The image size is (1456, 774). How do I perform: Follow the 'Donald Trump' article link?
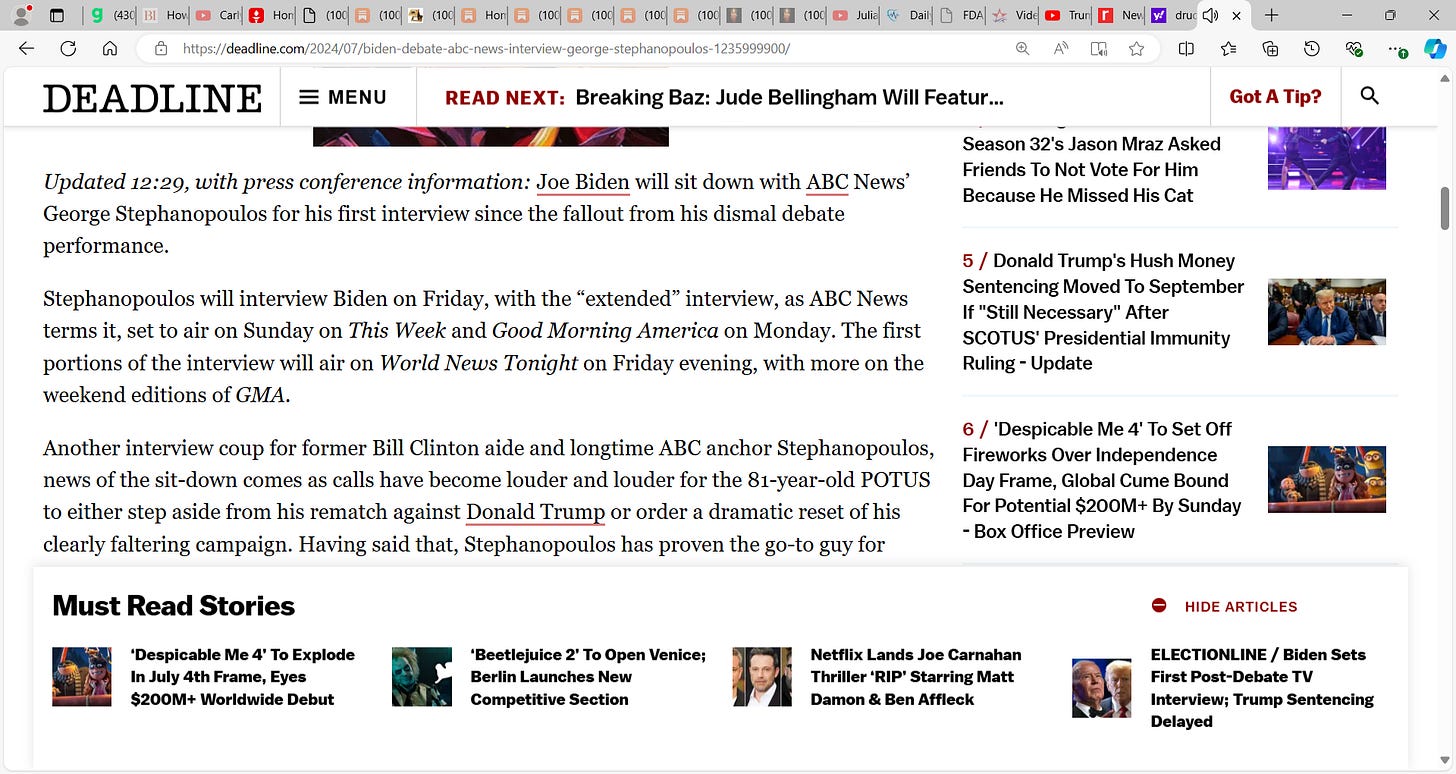click(x=535, y=512)
